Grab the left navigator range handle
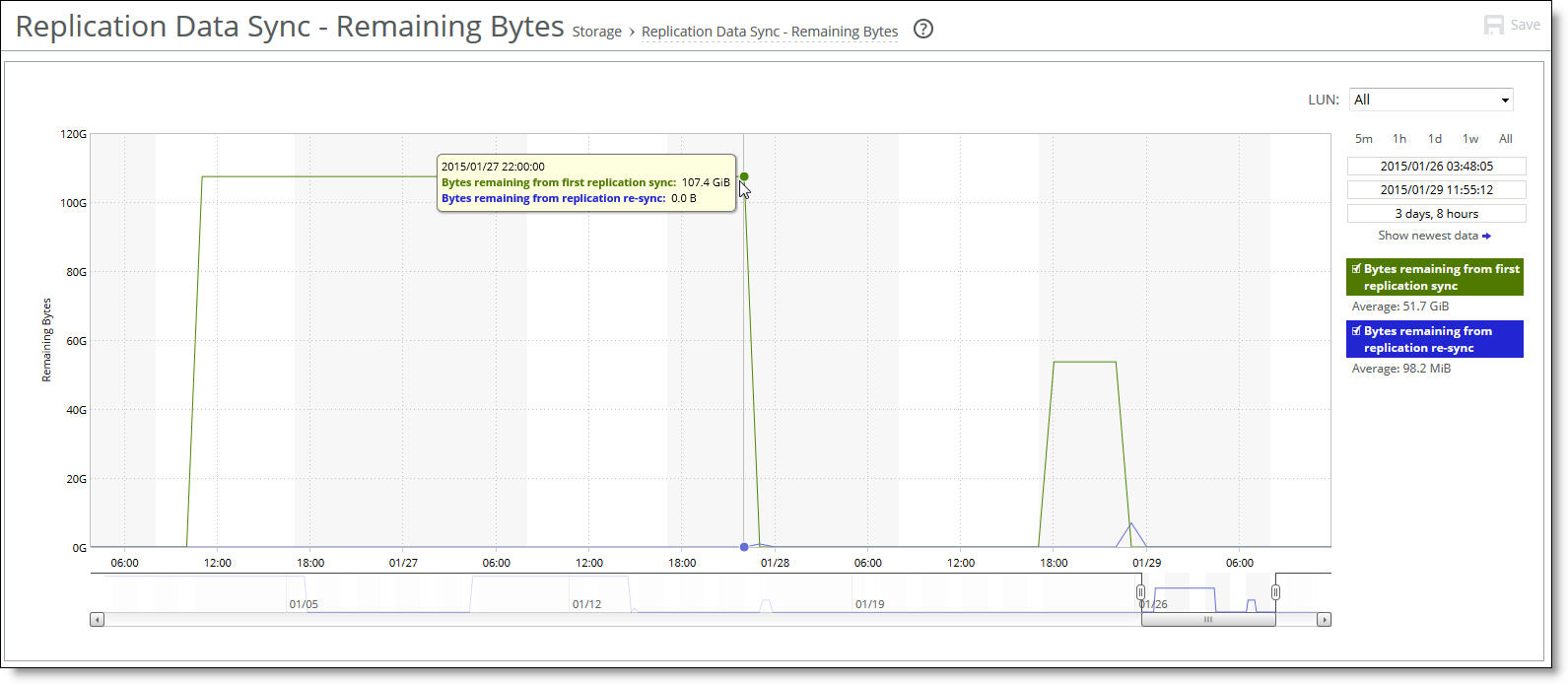Screen dimensions: 1568x684 click(1141, 592)
